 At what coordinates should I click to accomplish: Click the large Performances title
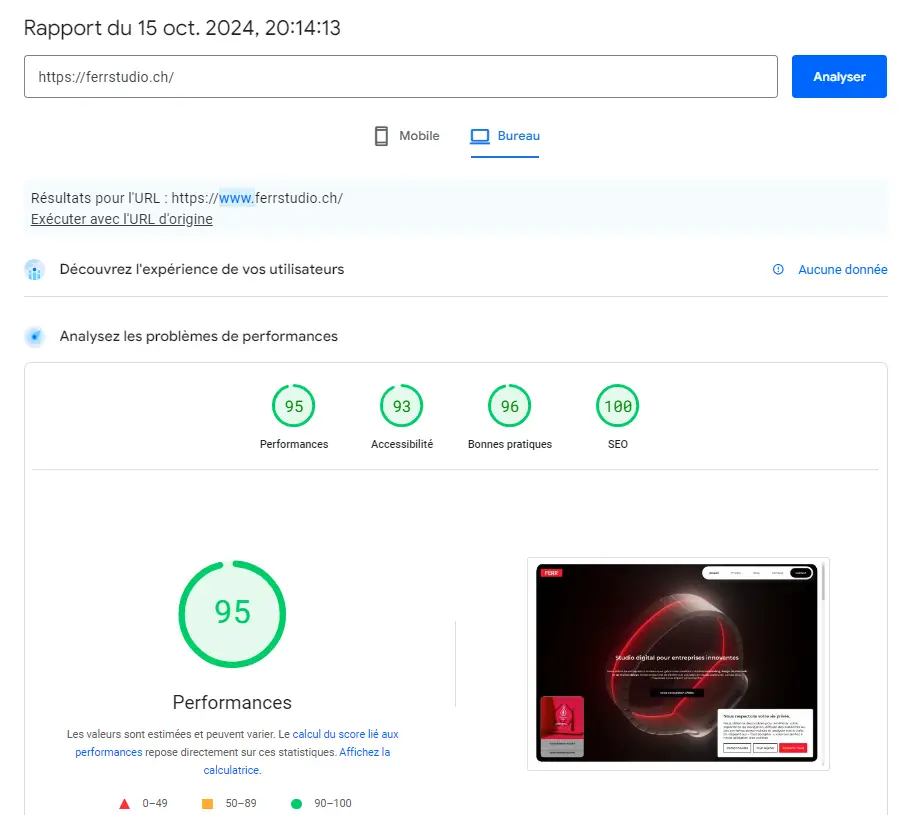point(232,702)
